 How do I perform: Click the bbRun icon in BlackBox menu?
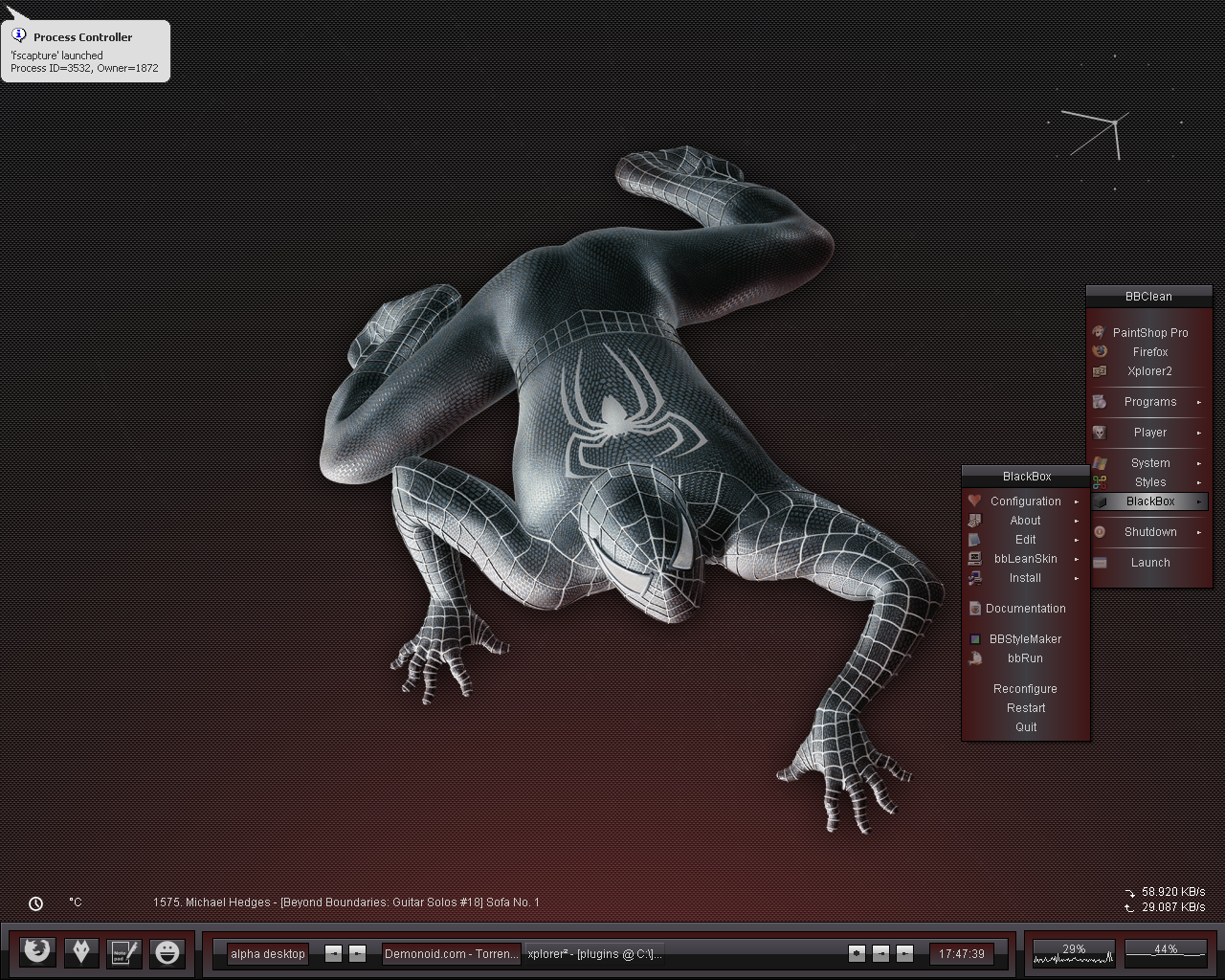click(974, 657)
